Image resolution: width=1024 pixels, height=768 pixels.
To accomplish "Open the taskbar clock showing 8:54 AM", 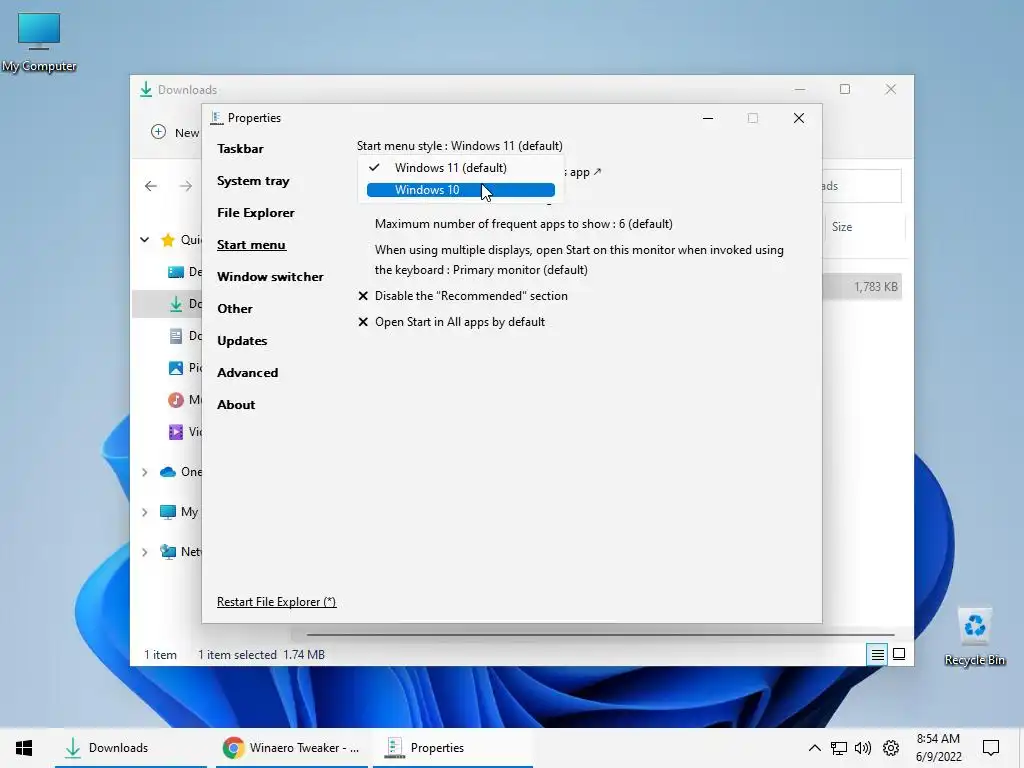I will click(938, 748).
